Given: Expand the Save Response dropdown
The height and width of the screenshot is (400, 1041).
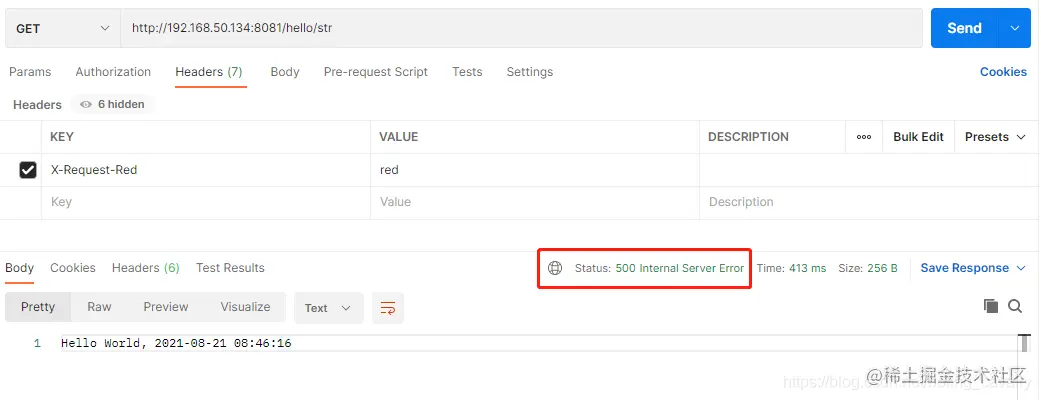Looking at the screenshot, I should 1021,268.
